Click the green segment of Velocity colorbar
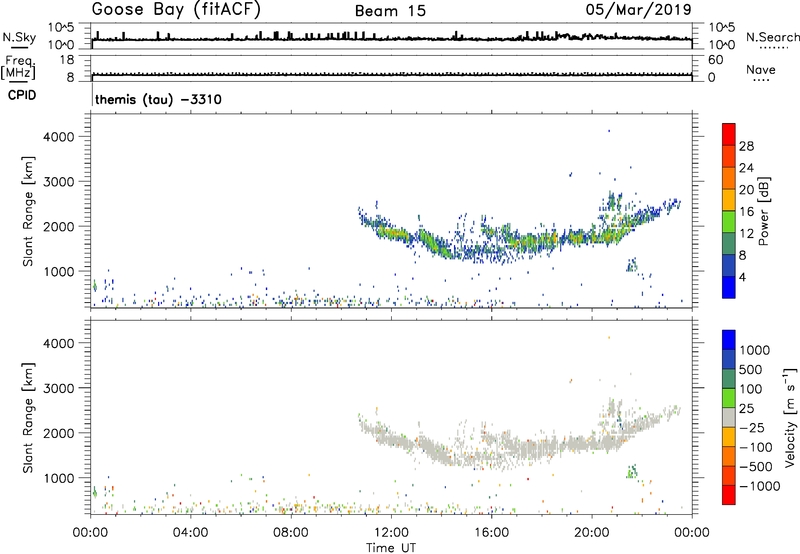The image size is (800, 554). pos(729,398)
